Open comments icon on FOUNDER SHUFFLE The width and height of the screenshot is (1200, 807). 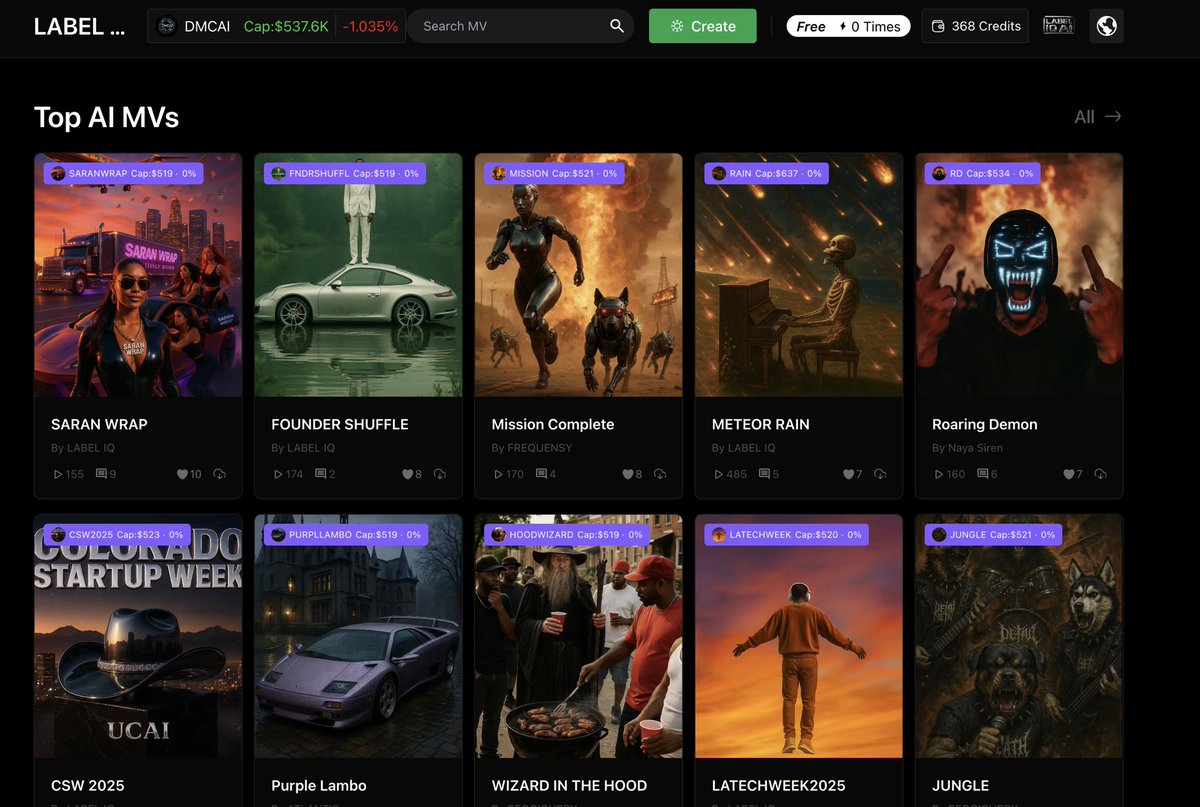pos(321,474)
